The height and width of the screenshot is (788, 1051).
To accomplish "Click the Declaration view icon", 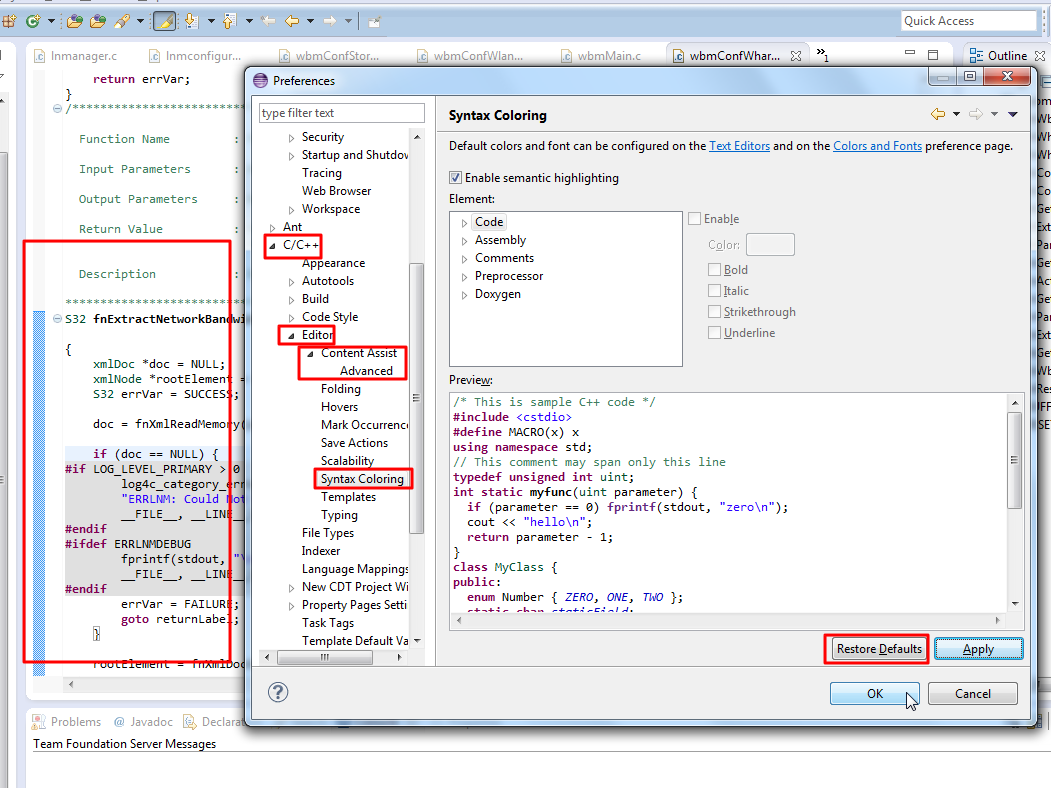I will (x=190, y=722).
